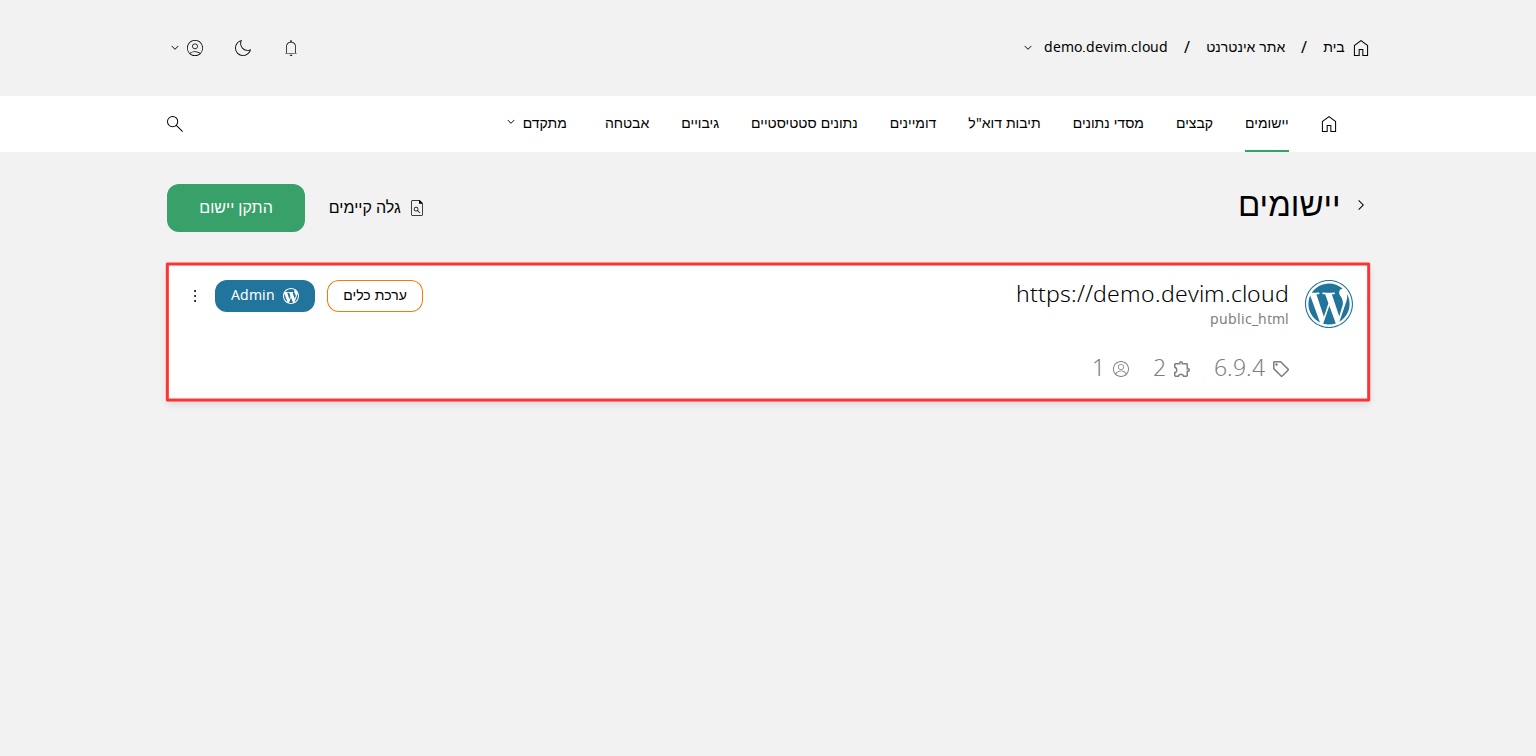Expand the מתקדם menu

(x=537, y=123)
